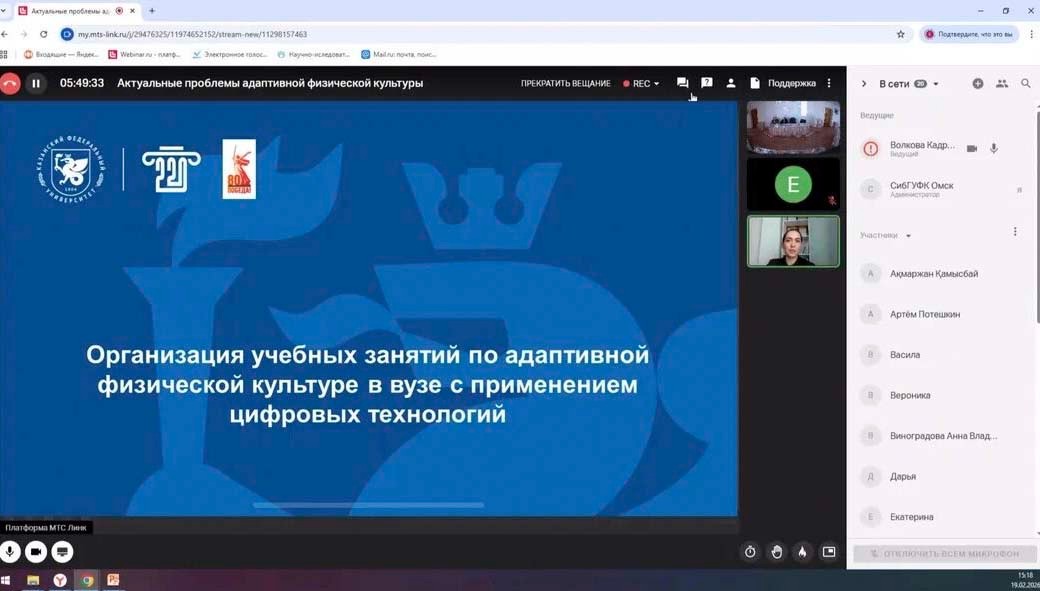Click the camera icon next to Волкова Кадр...

[971, 148]
